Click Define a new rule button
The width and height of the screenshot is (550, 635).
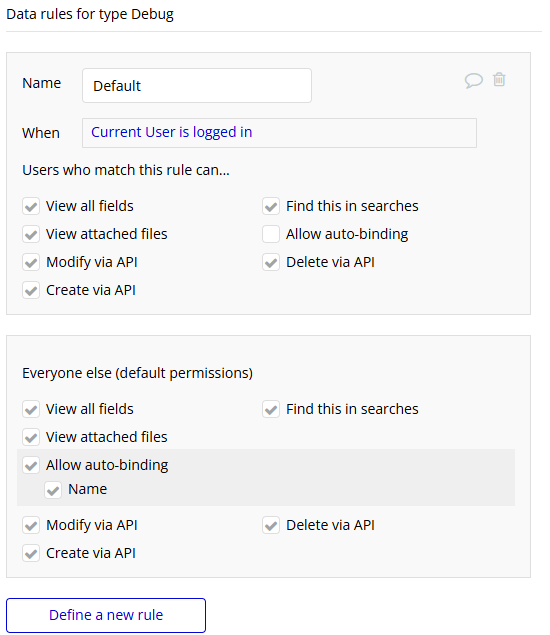(x=106, y=615)
